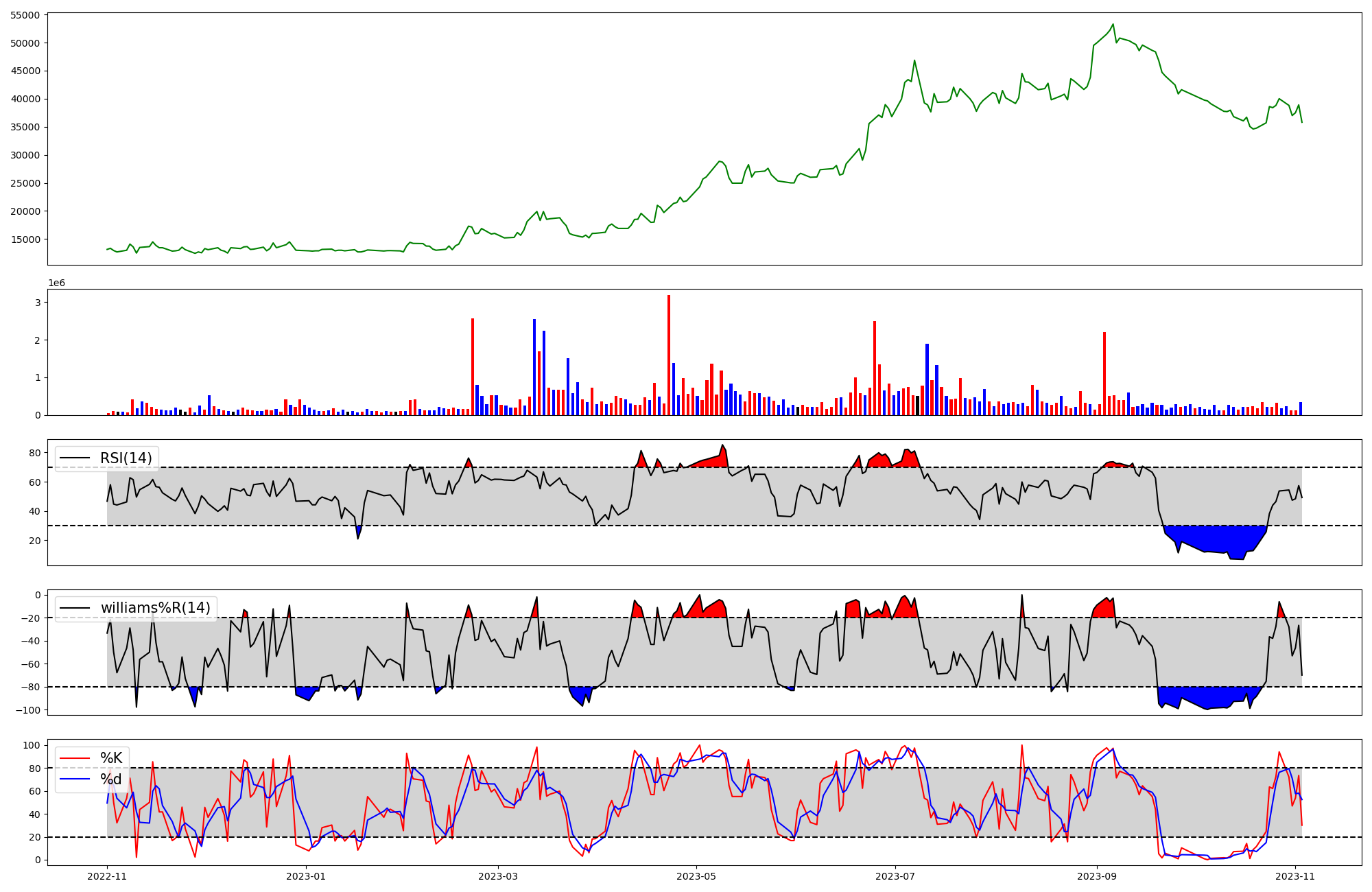
Task: Click the 55000 price axis tick label
Action: (25, 14)
